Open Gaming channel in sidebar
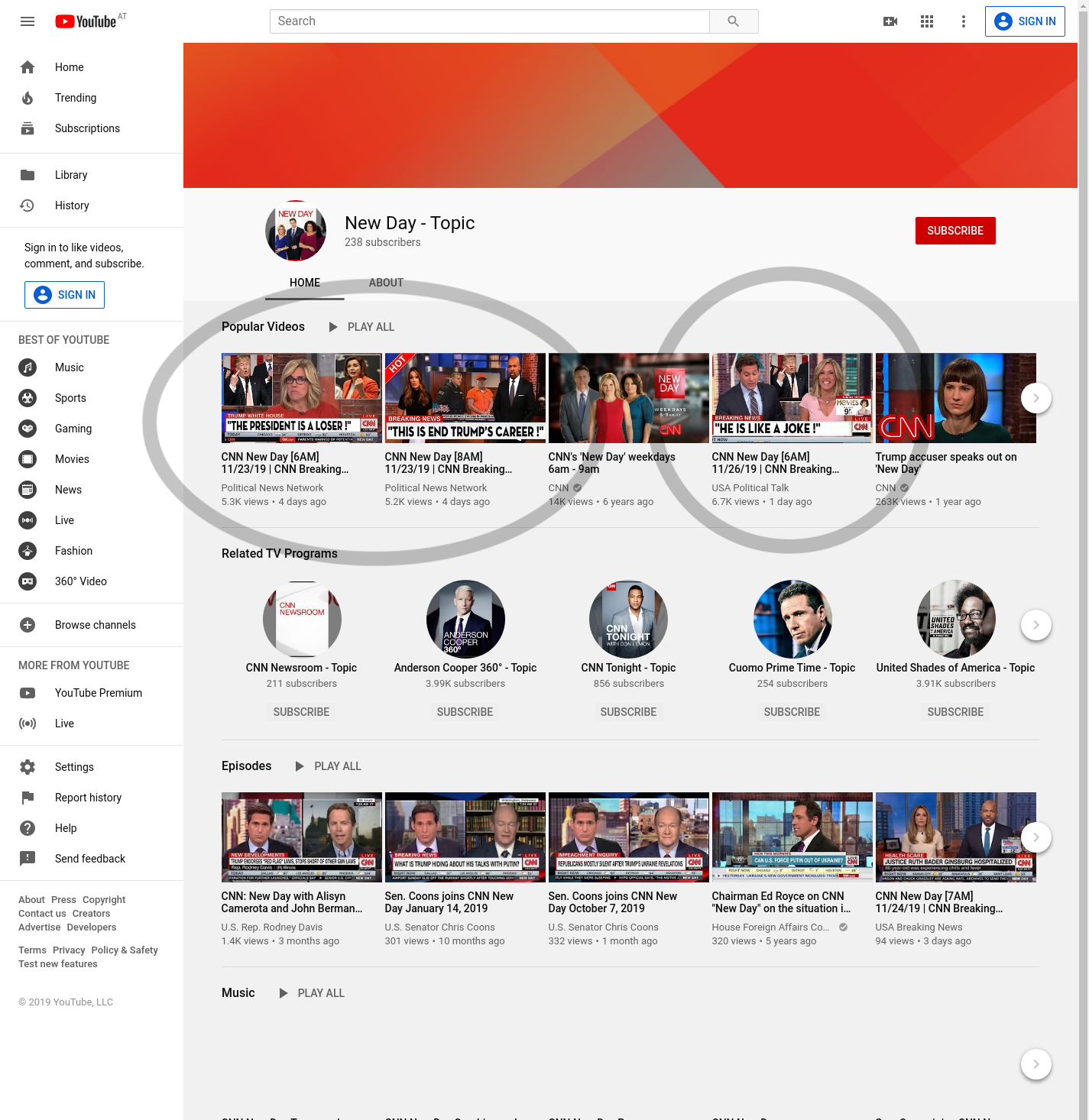This screenshot has height=1120, width=1089. pyautogui.click(x=92, y=429)
